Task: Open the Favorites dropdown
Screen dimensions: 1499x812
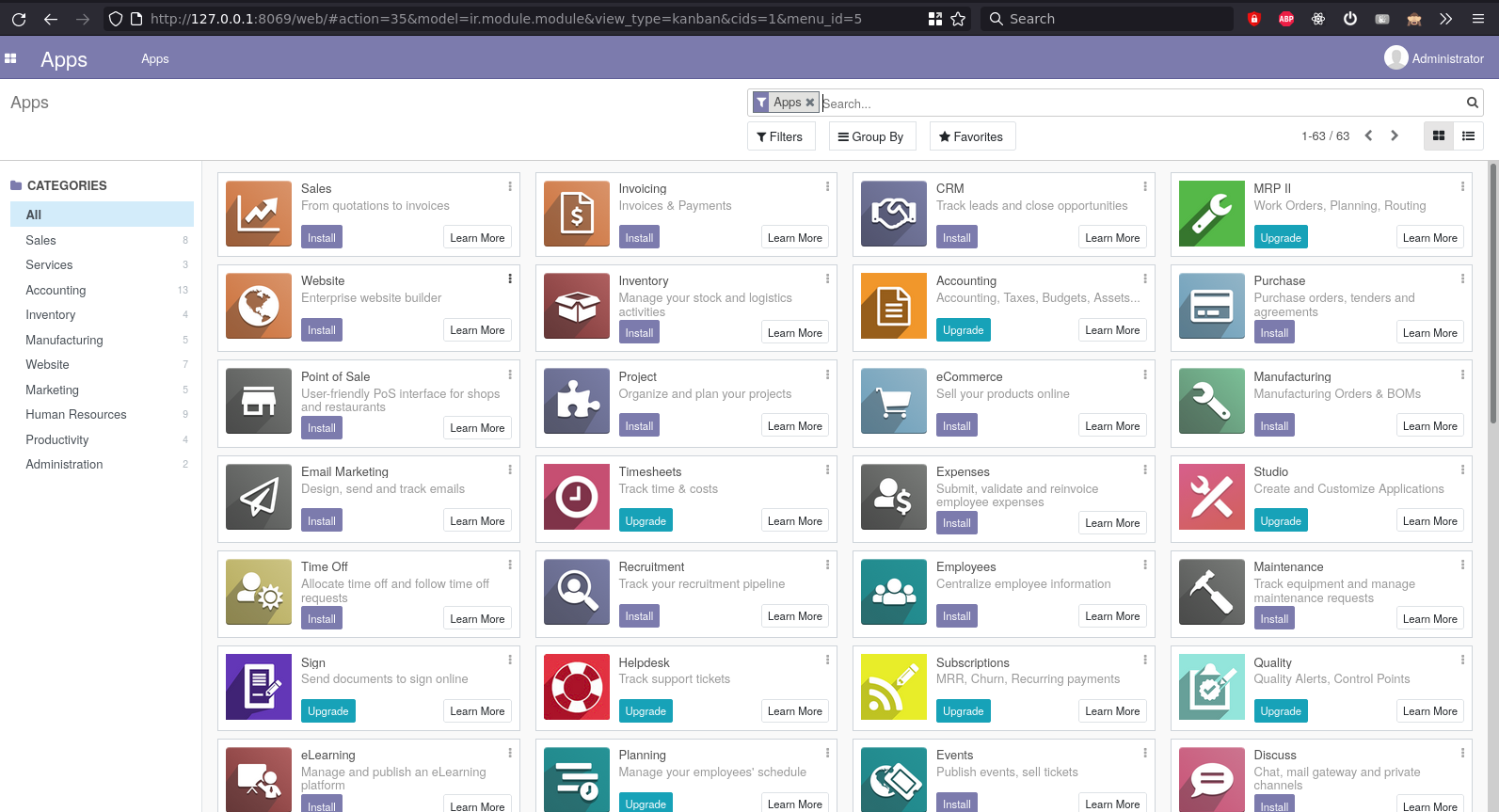Action: [x=972, y=136]
